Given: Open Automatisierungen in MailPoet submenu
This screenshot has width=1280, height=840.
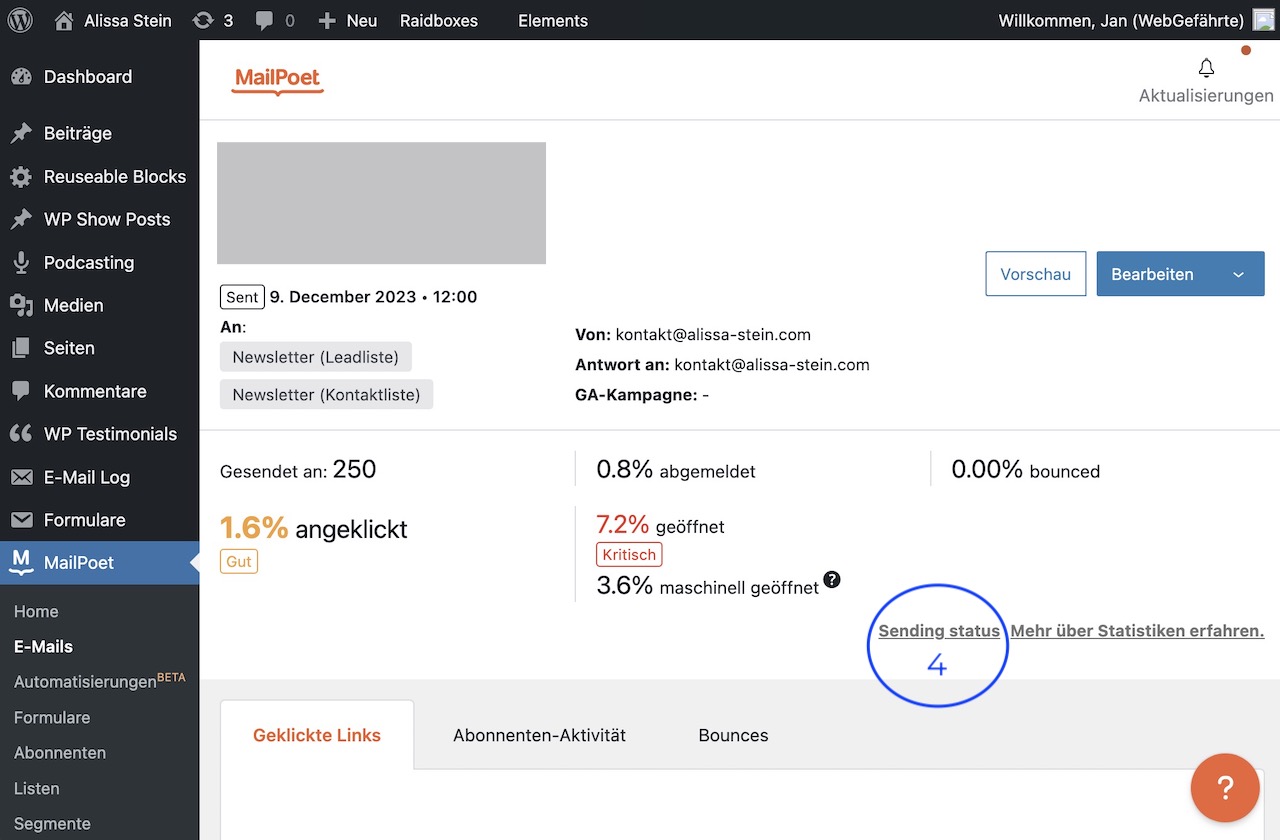Looking at the screenshot, I should point(100,681).
